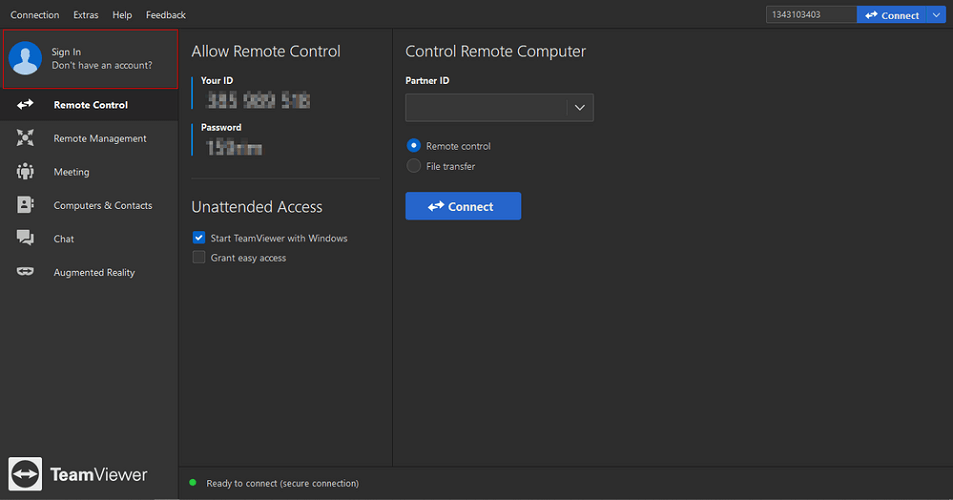
Task: Select the Remote control radio option
Action: coord(413,146)
